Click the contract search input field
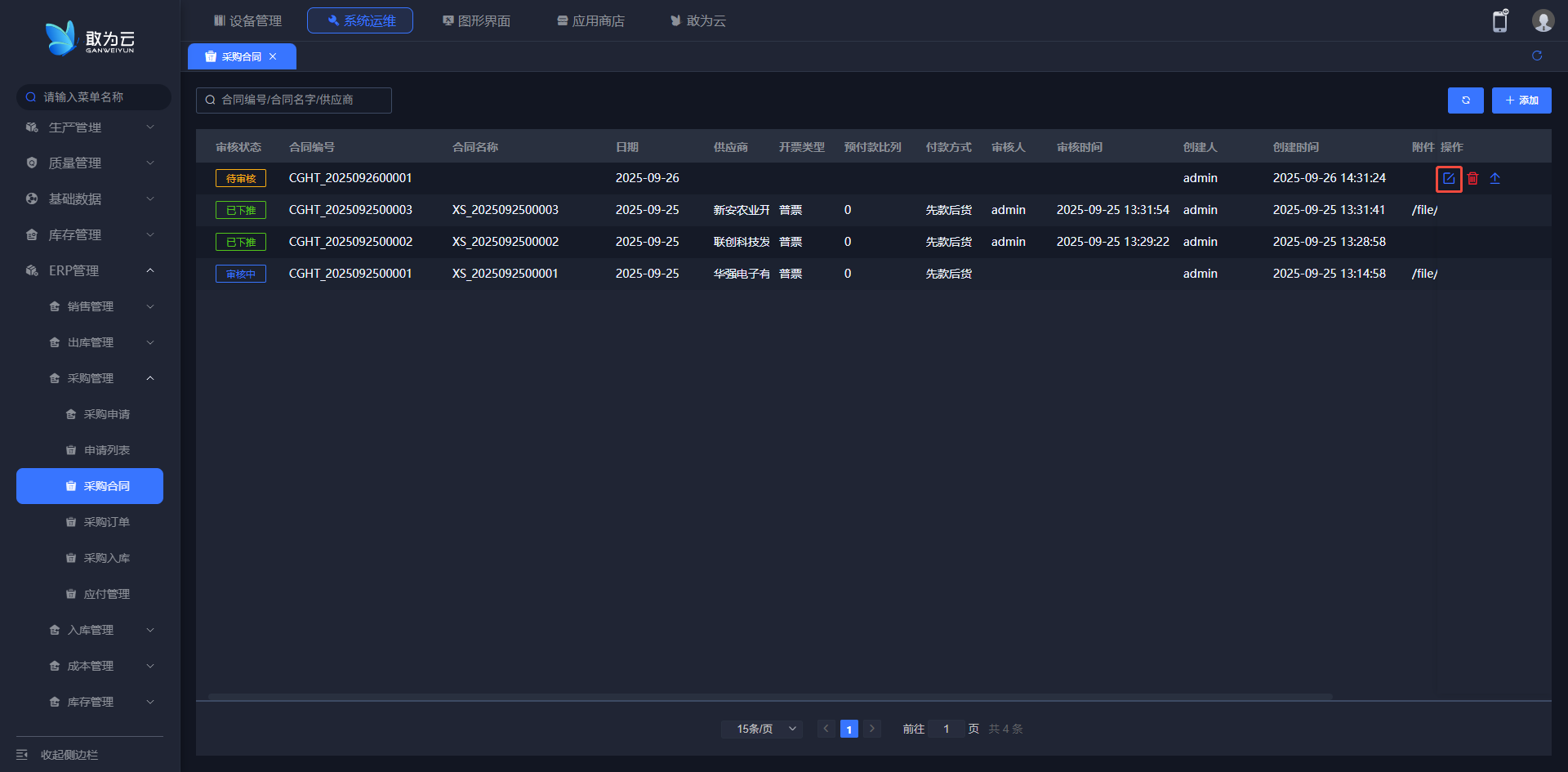 click(294, 100)
